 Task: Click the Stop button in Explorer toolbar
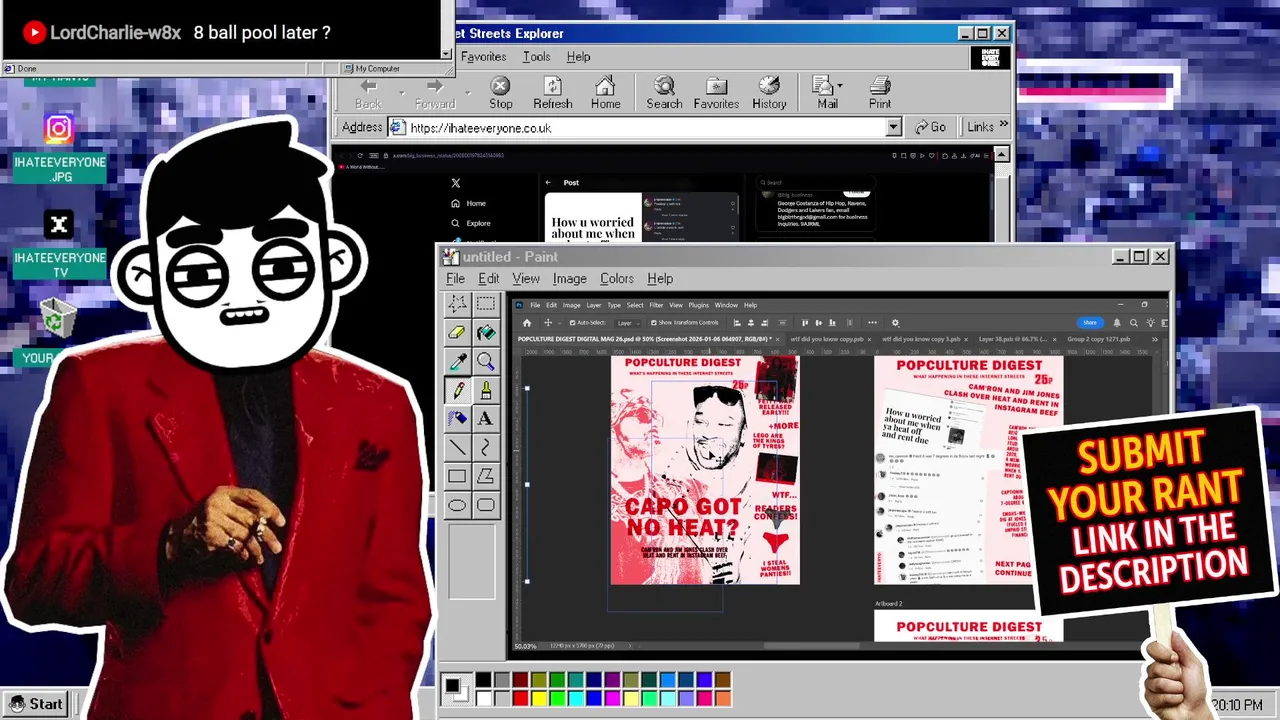coord(501,93)
